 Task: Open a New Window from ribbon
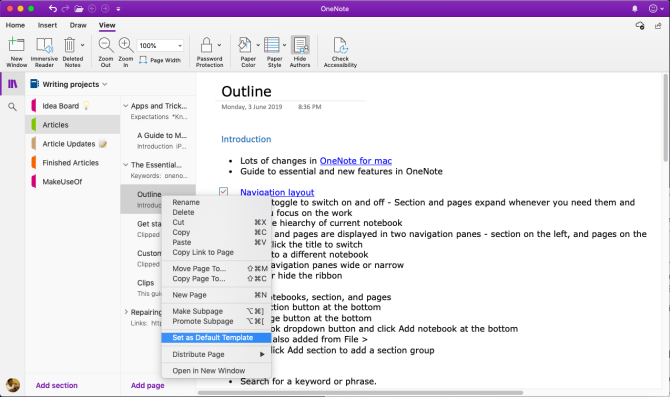(16, 52)
